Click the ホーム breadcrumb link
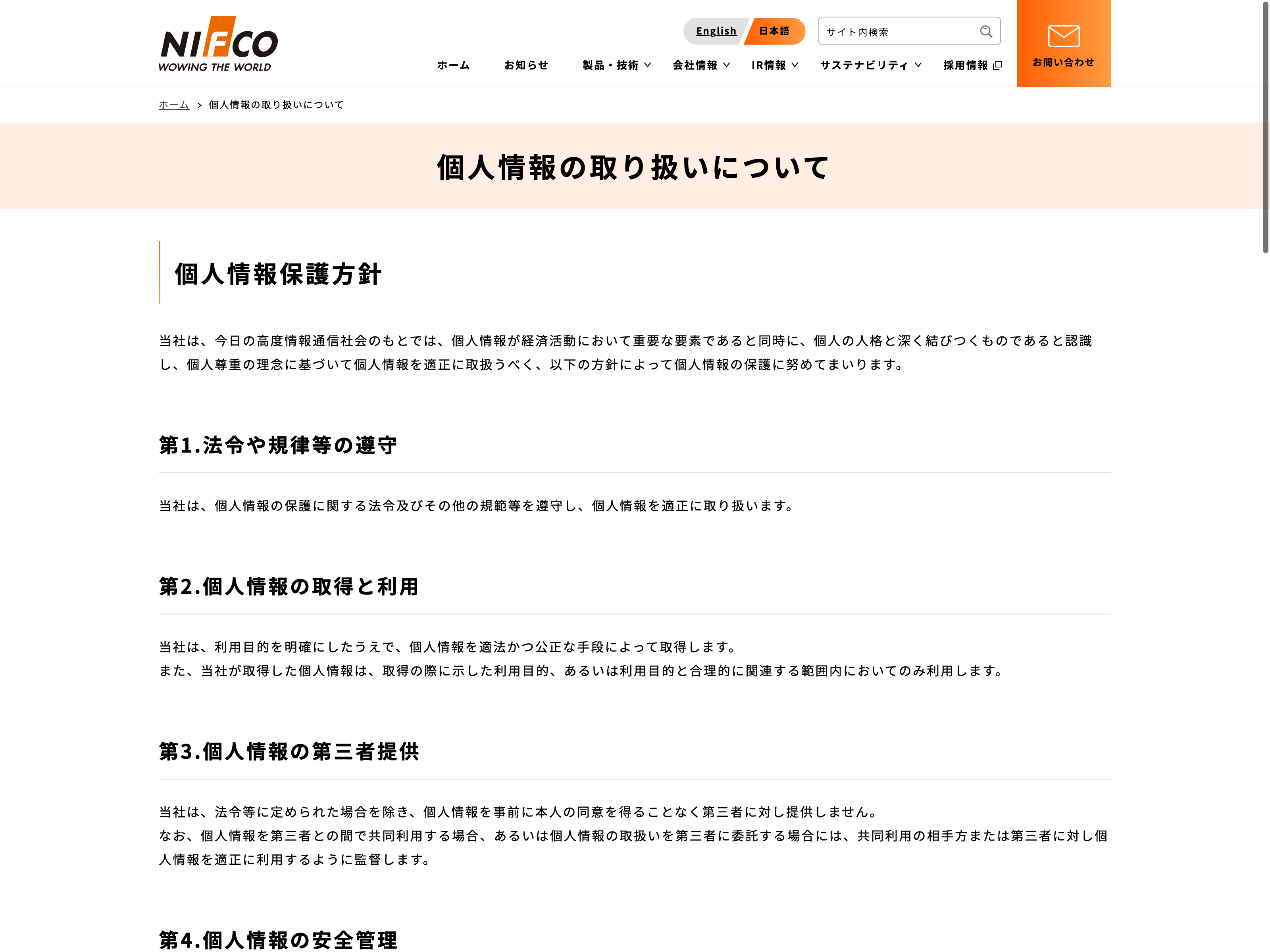This screenshot has width=1270, height=952. (x=173, y=104)
